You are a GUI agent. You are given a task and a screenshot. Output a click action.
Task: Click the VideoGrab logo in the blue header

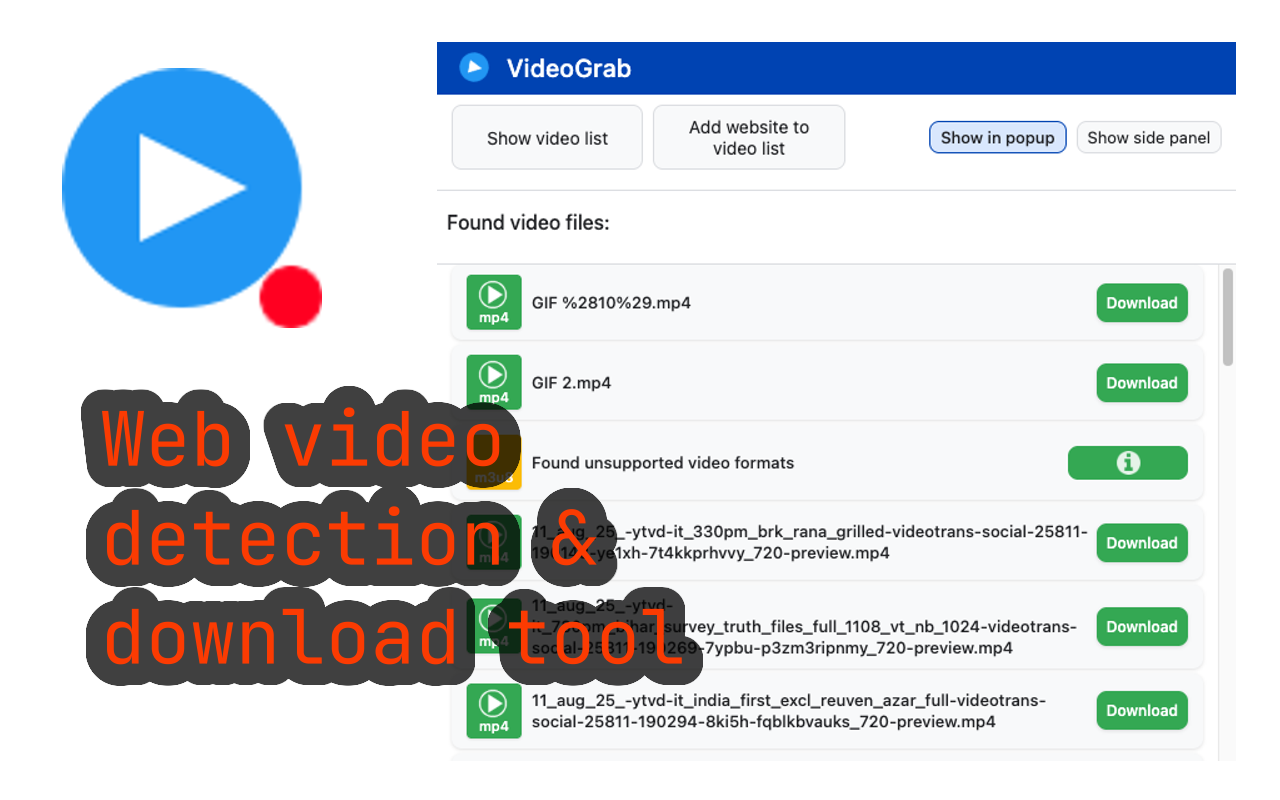click(474, 68)
